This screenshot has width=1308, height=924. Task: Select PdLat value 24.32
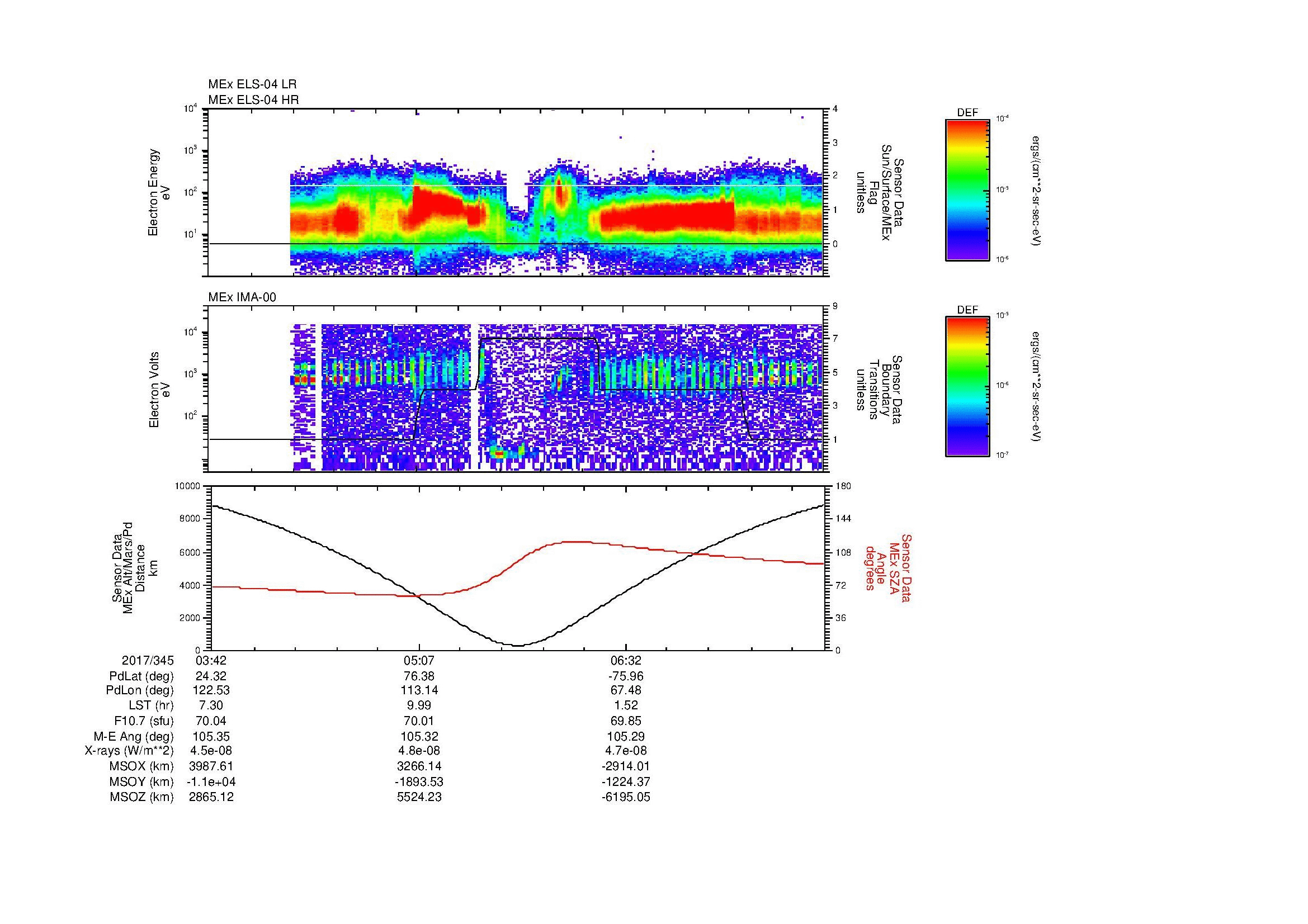(x=211, y=676)
